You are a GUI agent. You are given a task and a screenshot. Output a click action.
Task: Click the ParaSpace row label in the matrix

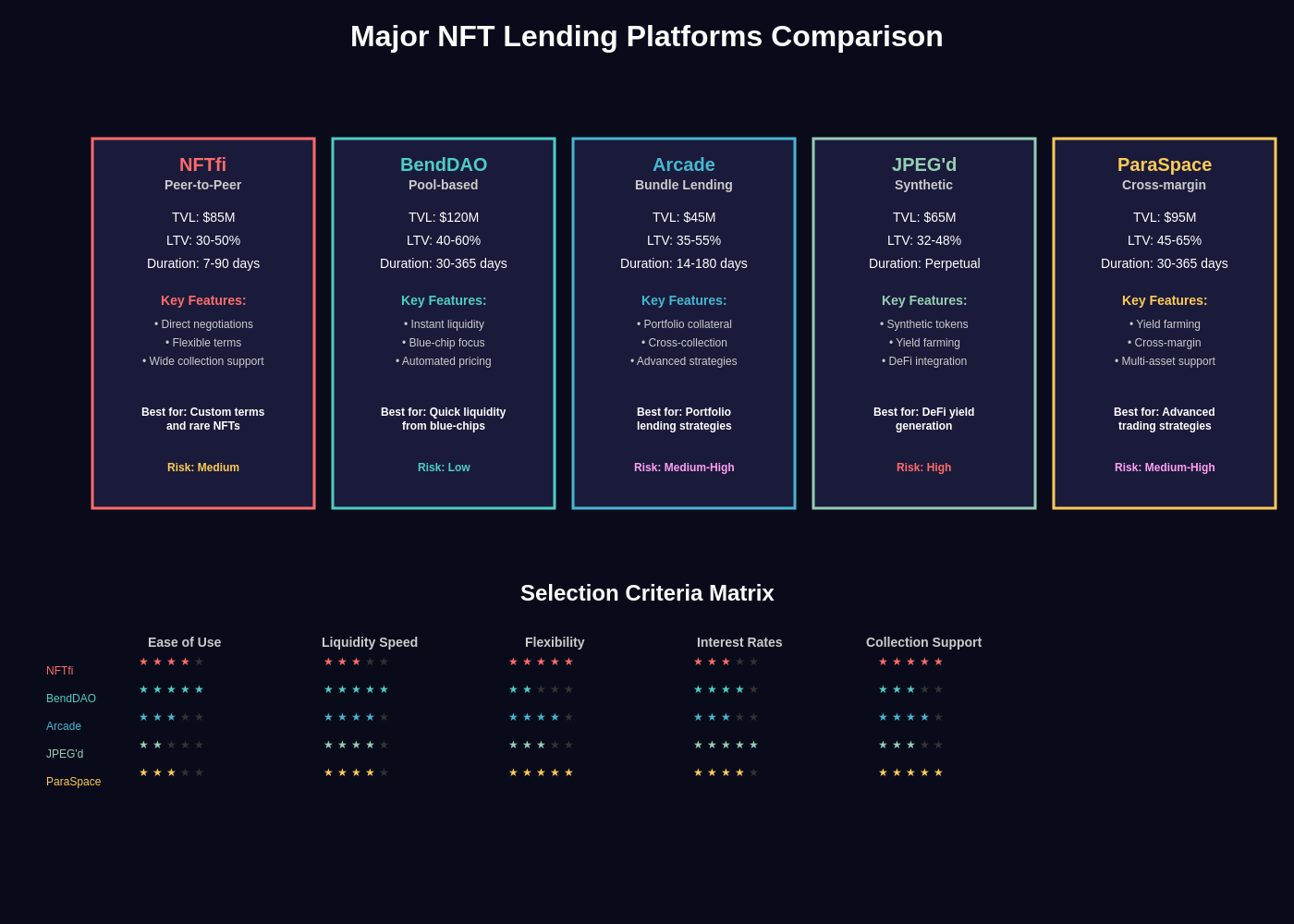(x=74, y=782)
